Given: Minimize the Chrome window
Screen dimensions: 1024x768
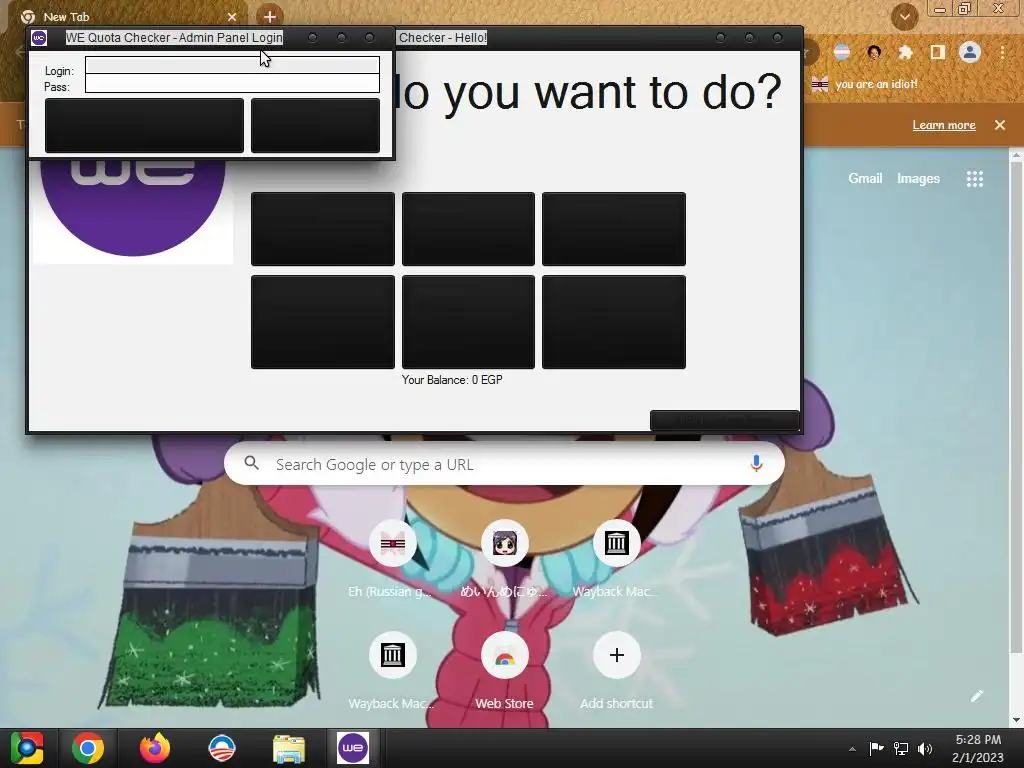Looking at the screenshot, I should (940, 9).
